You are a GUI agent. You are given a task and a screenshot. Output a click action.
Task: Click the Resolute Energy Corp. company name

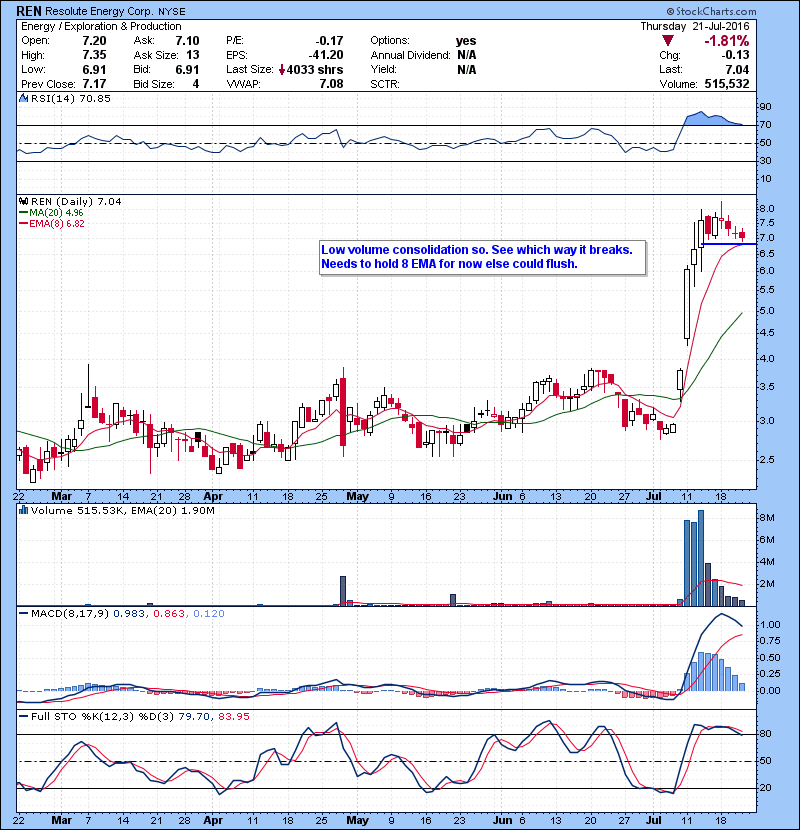[x=100, y=11]
